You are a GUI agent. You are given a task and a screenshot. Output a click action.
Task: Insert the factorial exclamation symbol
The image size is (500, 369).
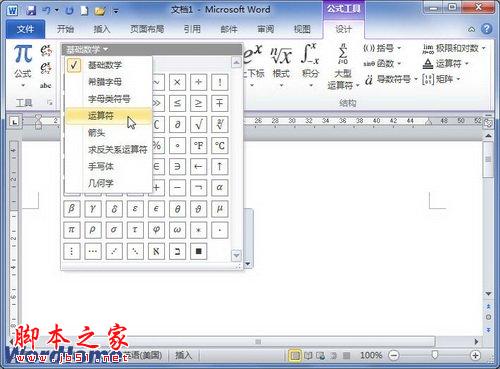220,82
